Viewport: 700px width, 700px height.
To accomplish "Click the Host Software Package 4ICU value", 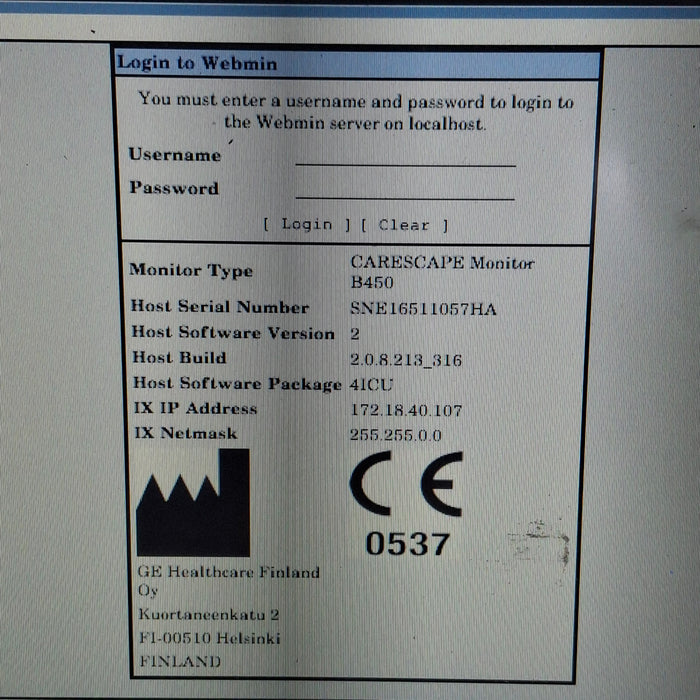I will click(x=371, y=384).
